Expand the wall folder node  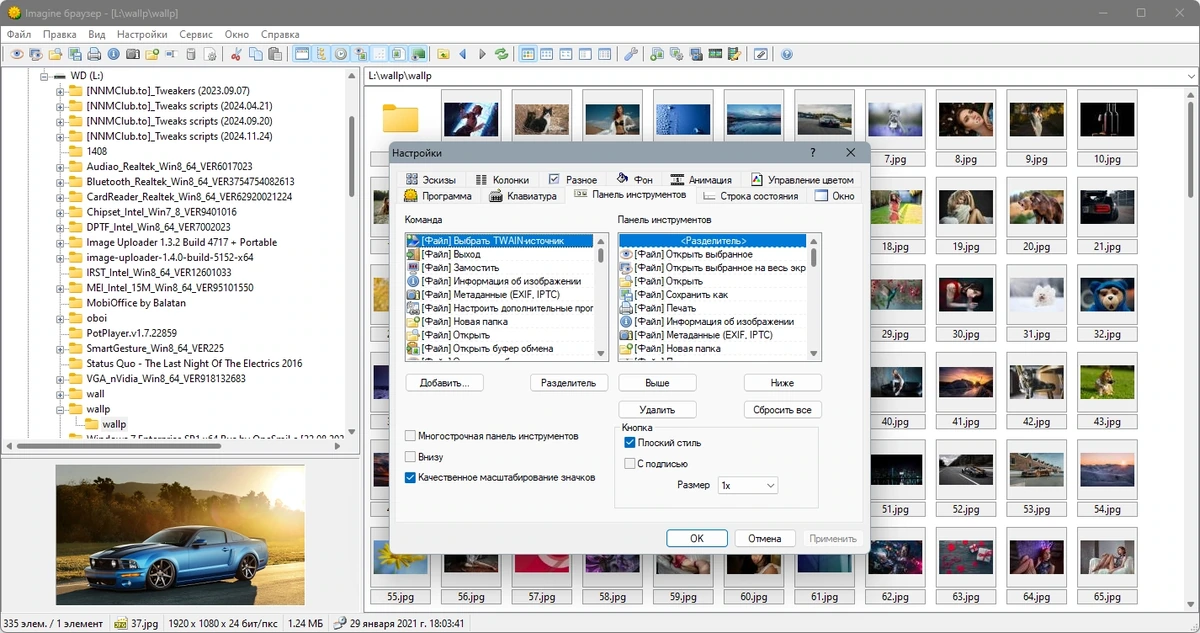point(60,394)
